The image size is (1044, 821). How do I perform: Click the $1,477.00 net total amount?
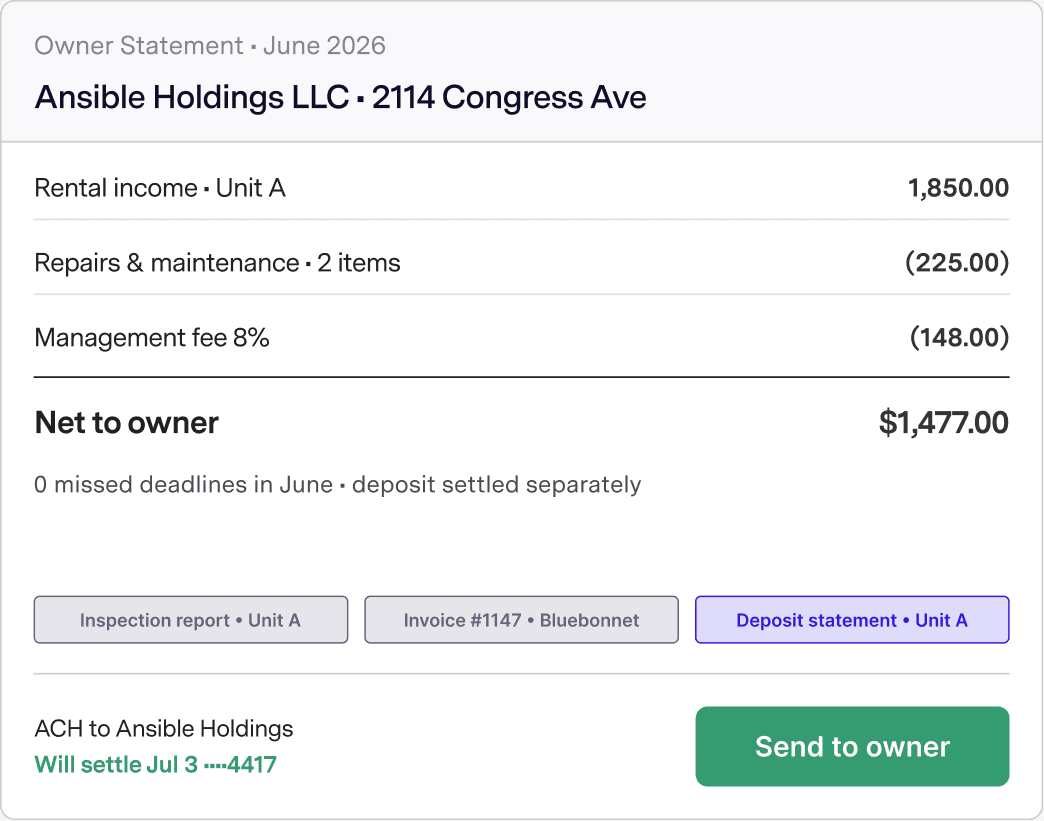click(943, 422)
